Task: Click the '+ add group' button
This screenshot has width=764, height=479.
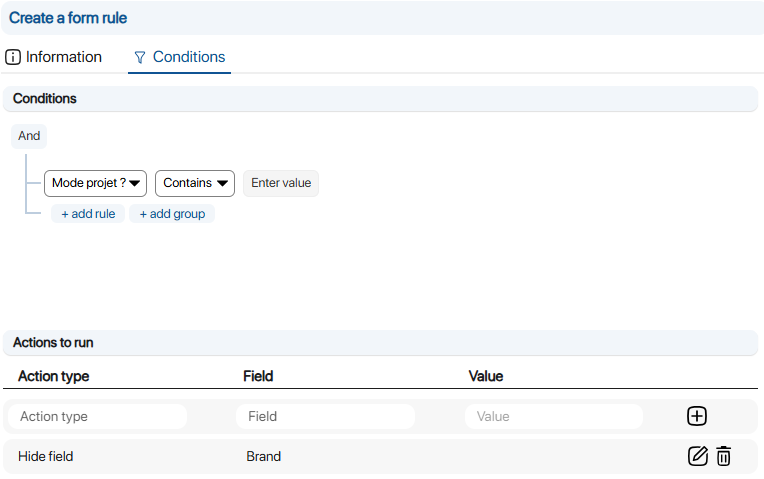Action: tap(172, 214)
